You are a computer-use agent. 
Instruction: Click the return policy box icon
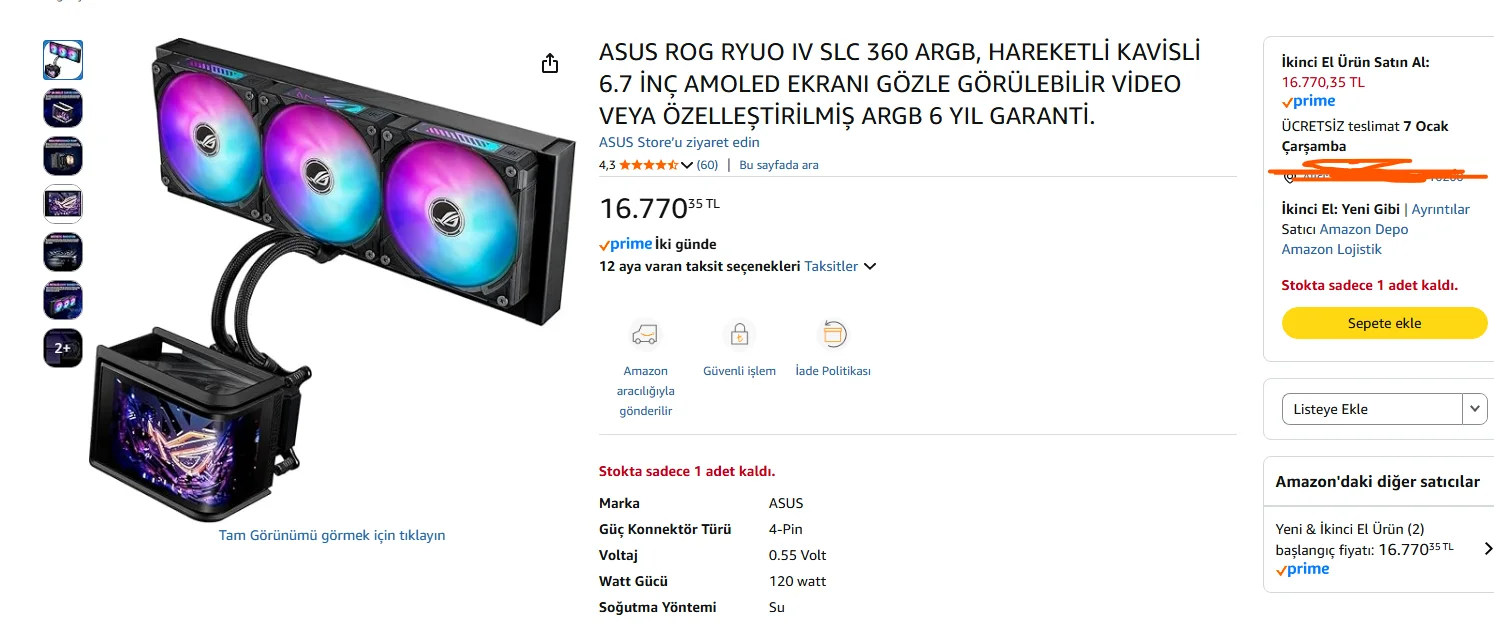click(x=832, y=334)
